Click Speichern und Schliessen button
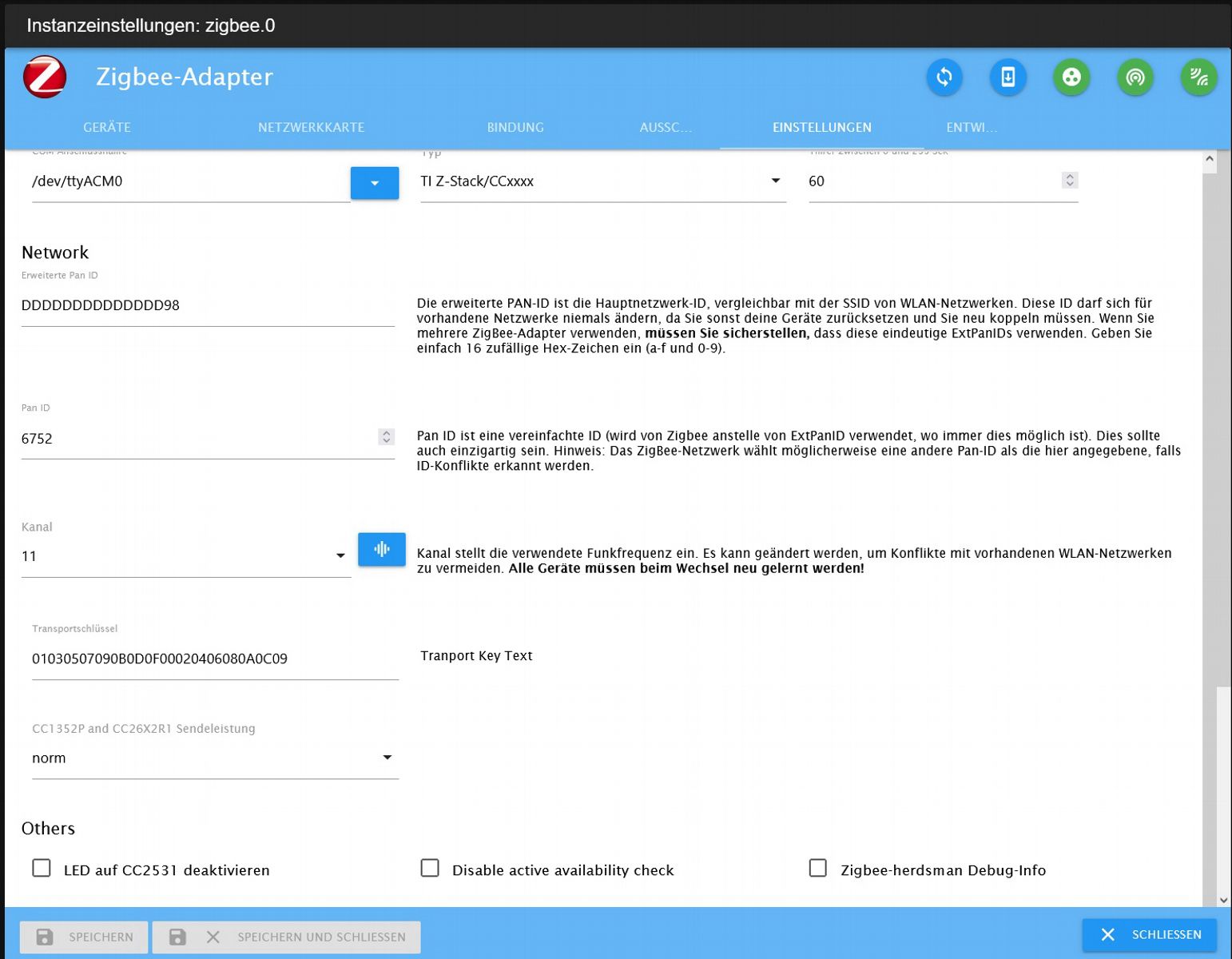Image resolution: width=1232 pixels, height=959 pixels. click(x=286, y=937)
